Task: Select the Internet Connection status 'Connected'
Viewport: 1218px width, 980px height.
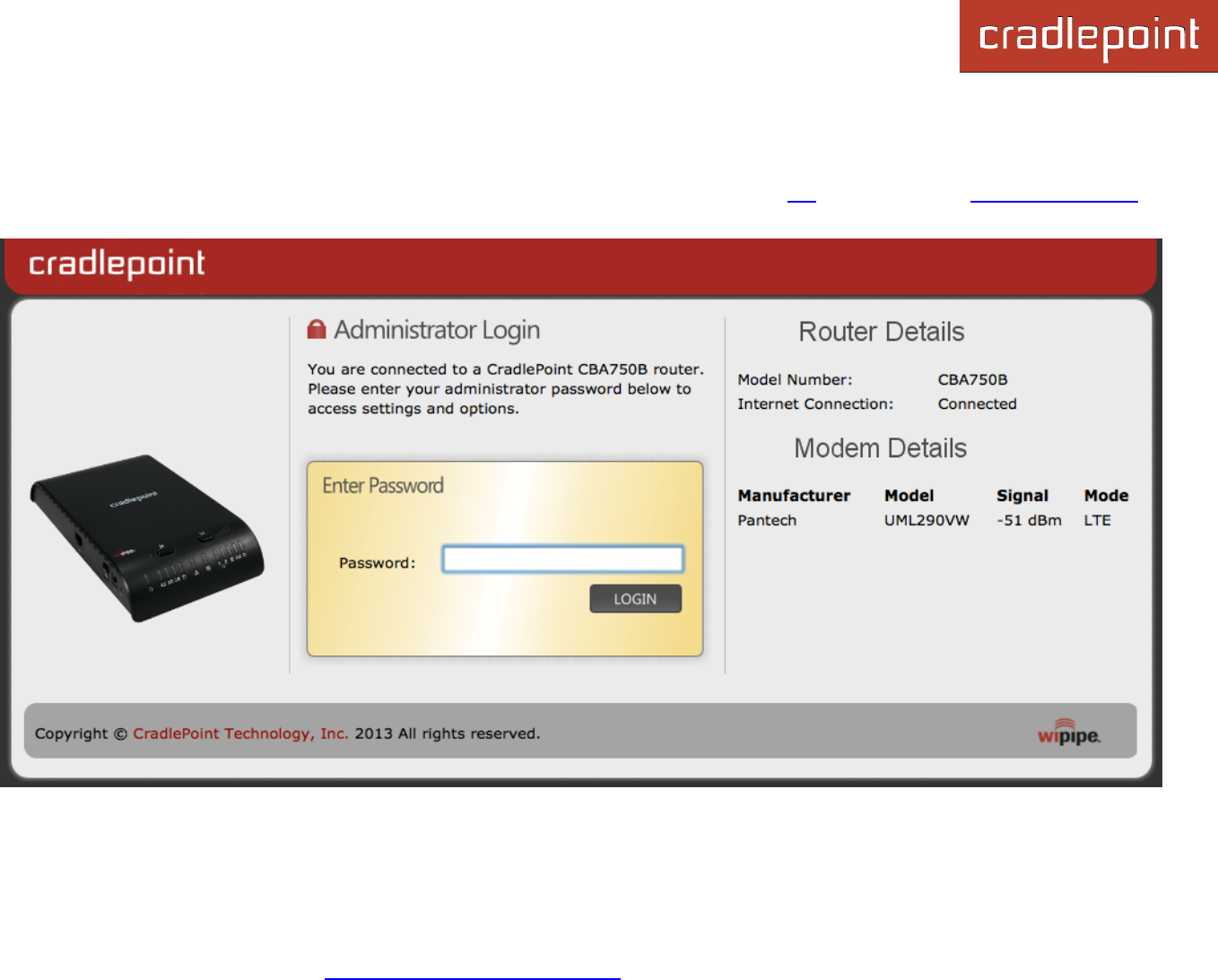Action: click(977, 403)
